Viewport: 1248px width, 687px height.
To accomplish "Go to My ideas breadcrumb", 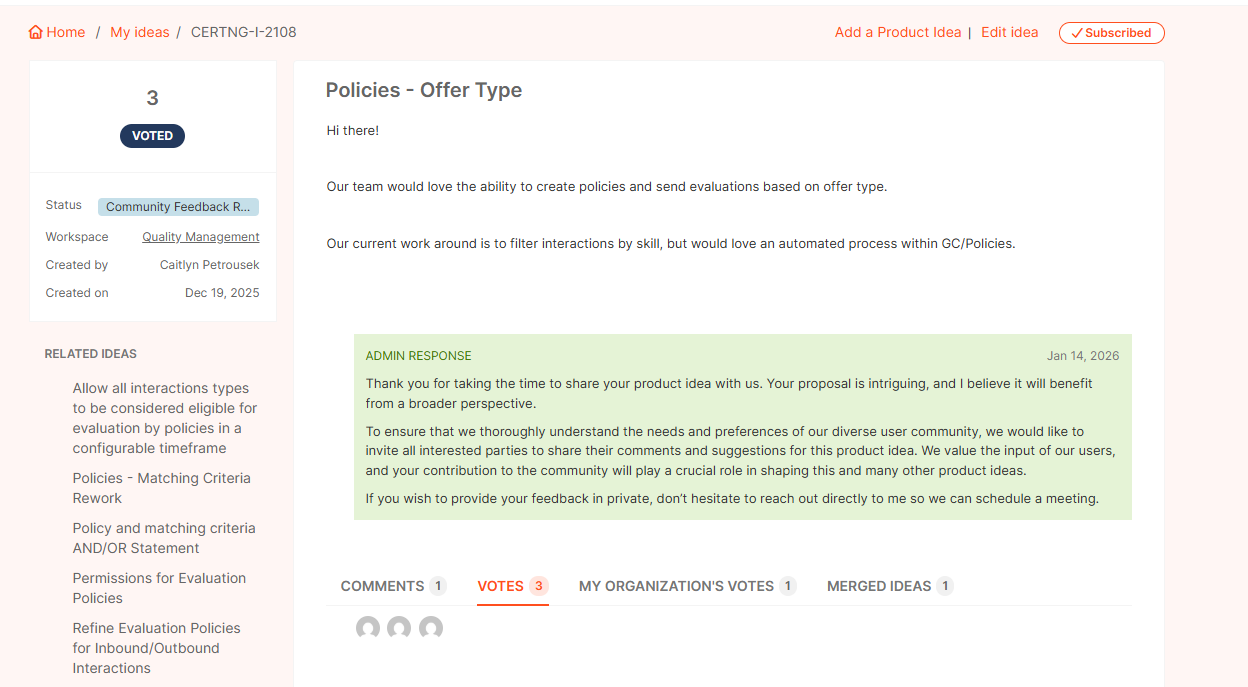I will pos(140,33).
